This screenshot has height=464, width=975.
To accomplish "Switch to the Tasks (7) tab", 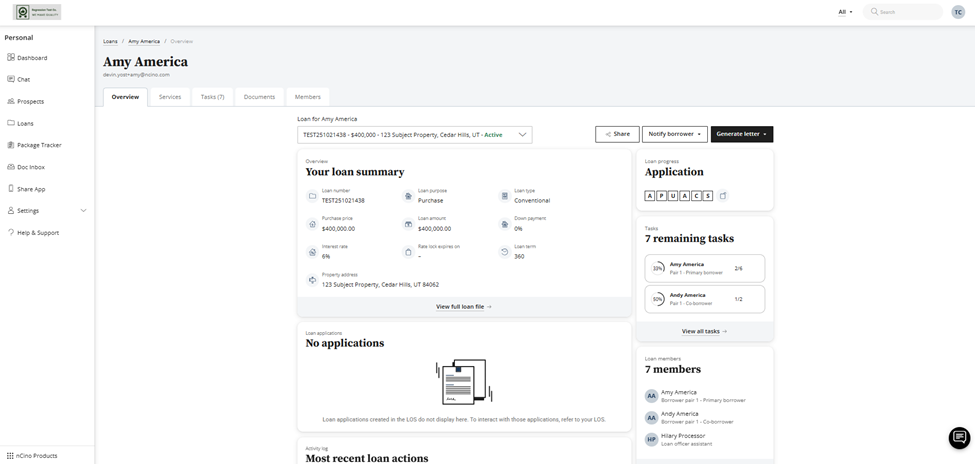I will tap(212, 97).
